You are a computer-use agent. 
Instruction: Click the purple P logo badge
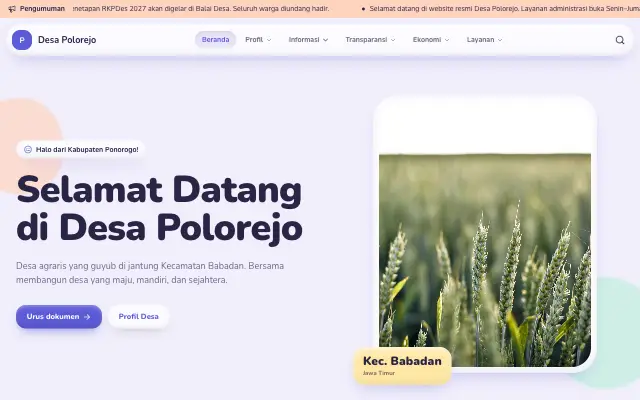click(22, 40)
